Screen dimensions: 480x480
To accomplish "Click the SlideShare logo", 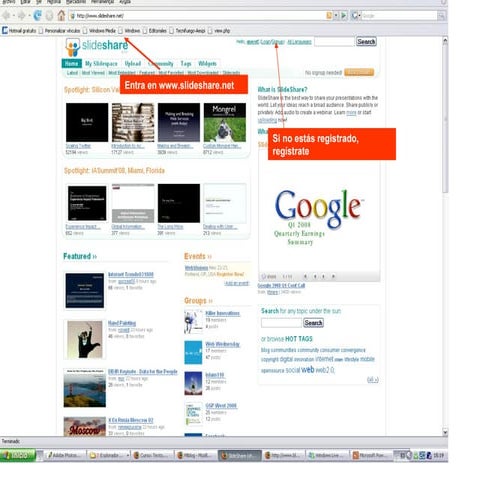I will point(97,47).
